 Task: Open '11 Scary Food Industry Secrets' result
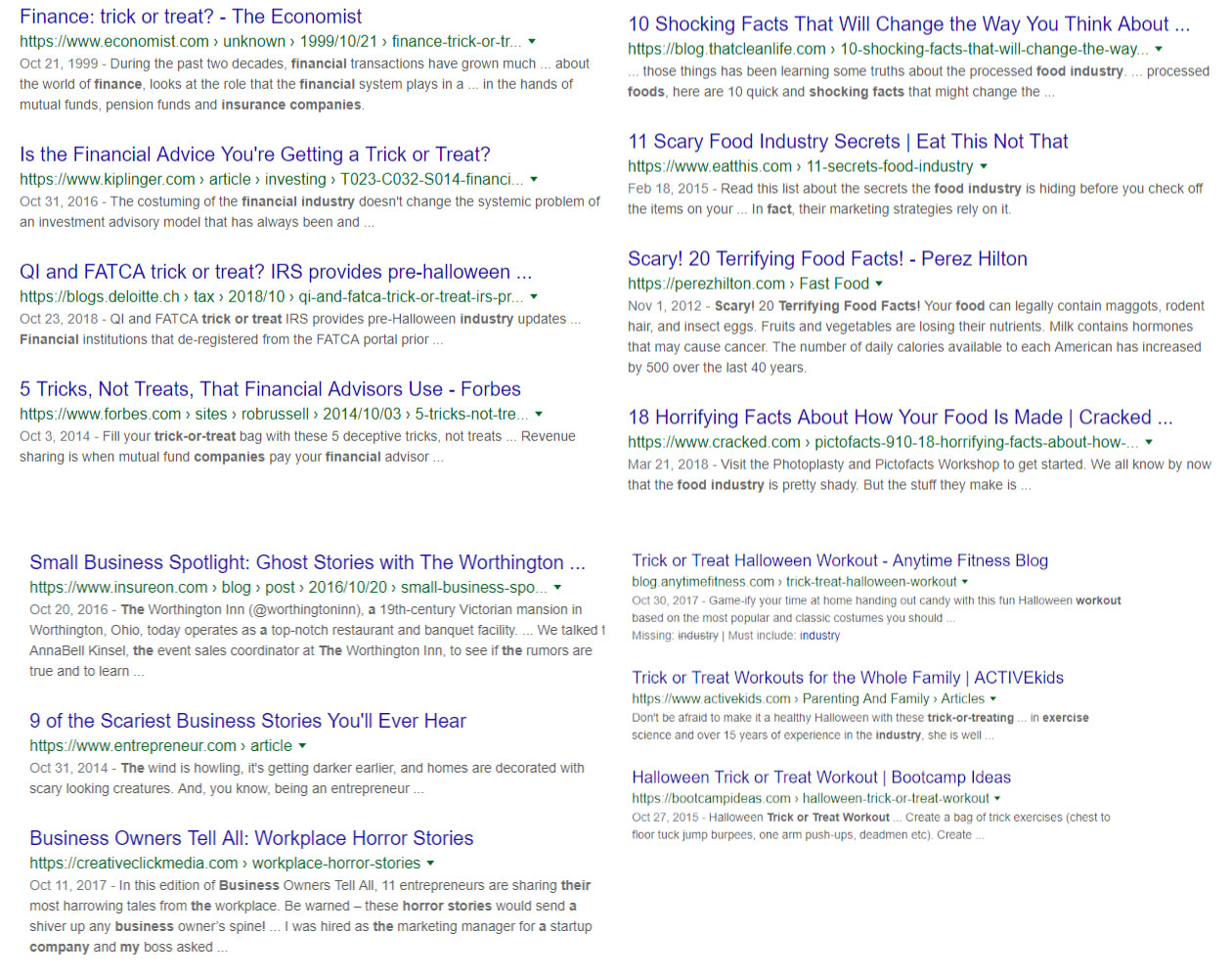(x=848, y=142)
